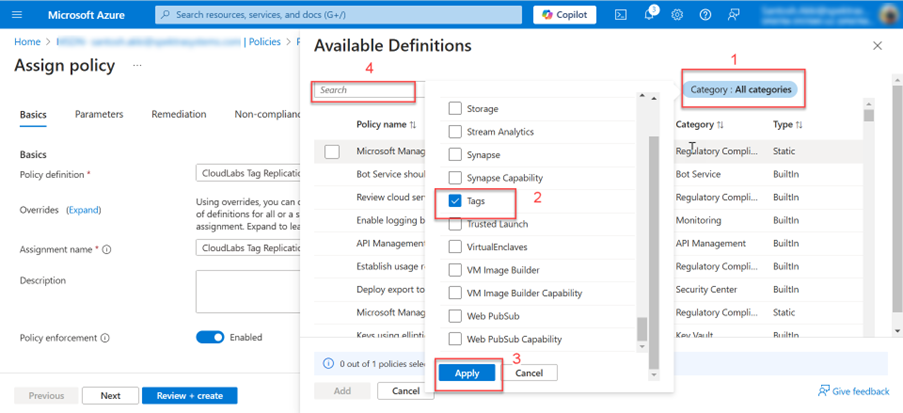
Task: Go to Home breadcrumb
Action: point(27,42)
